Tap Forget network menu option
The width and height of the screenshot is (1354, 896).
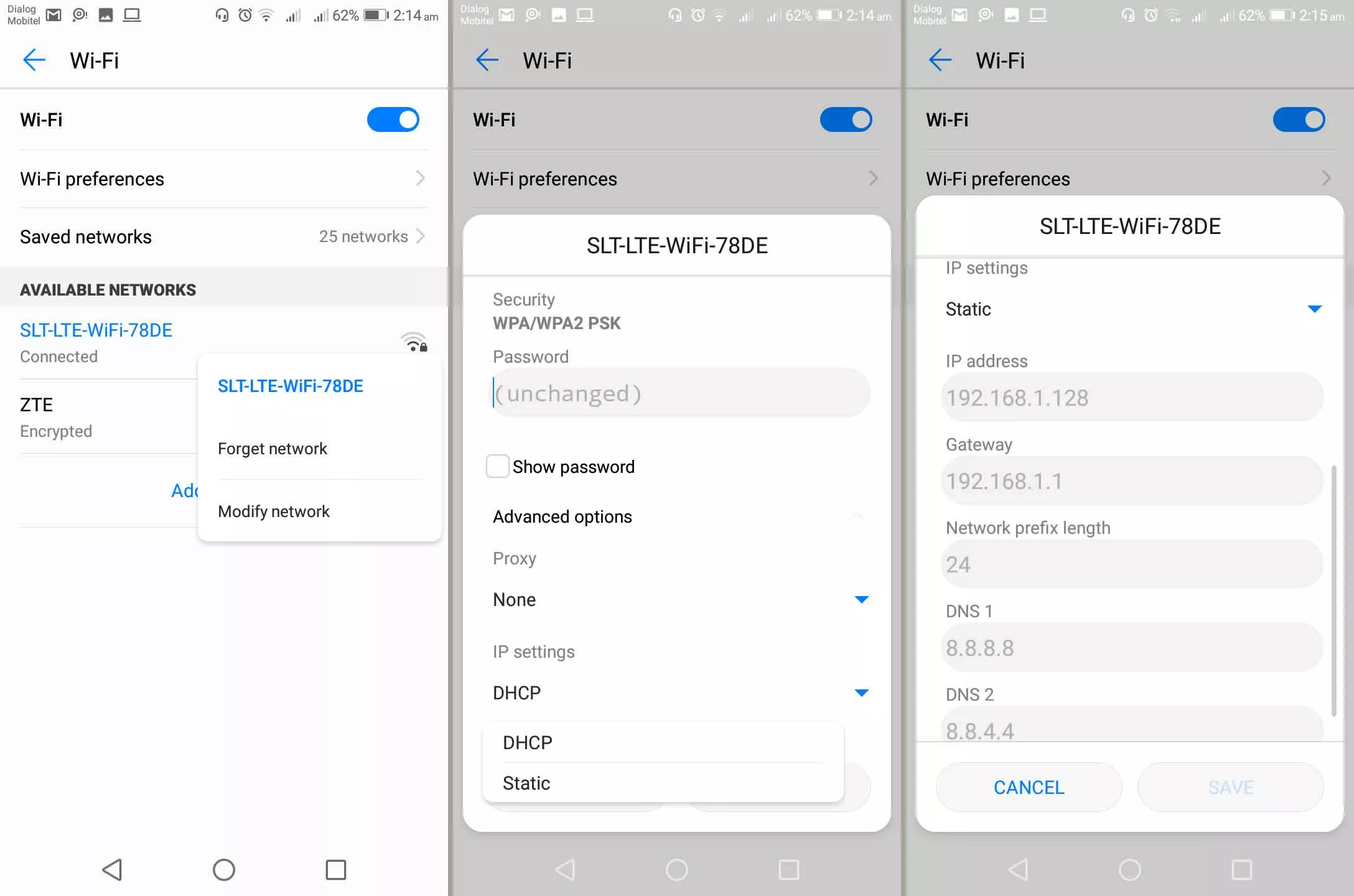[x=272, y=448]
